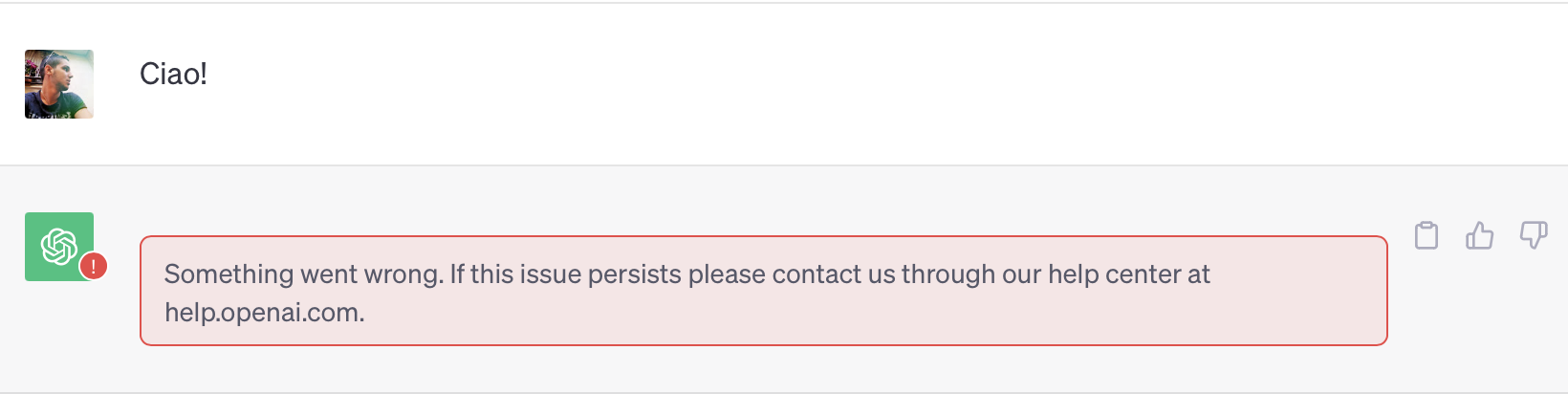This screenshot has height=394, width=1568.
Task: Click the OpenAI knot logo in the green square
Action: (x=59, y=247)
